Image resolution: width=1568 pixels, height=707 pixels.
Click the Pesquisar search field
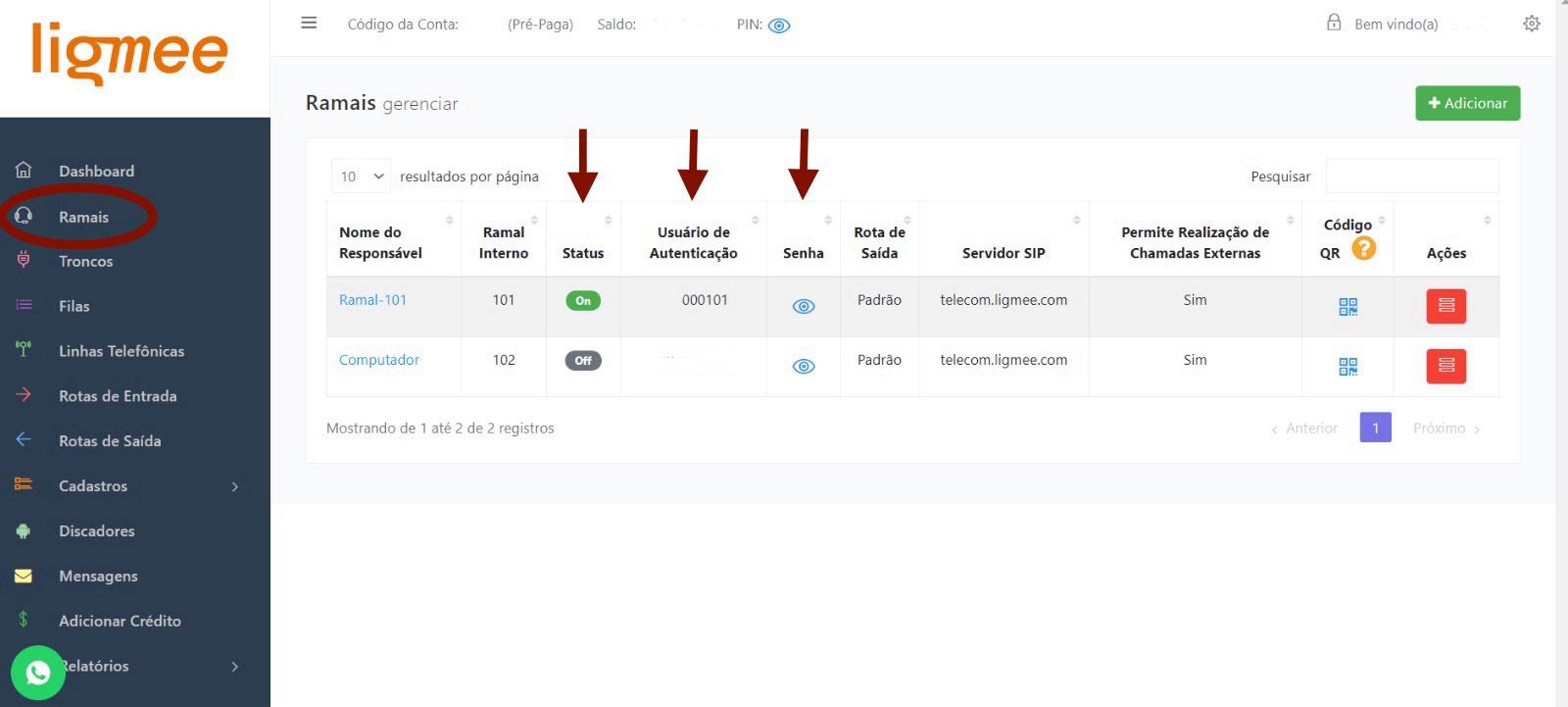(1411, 177)
